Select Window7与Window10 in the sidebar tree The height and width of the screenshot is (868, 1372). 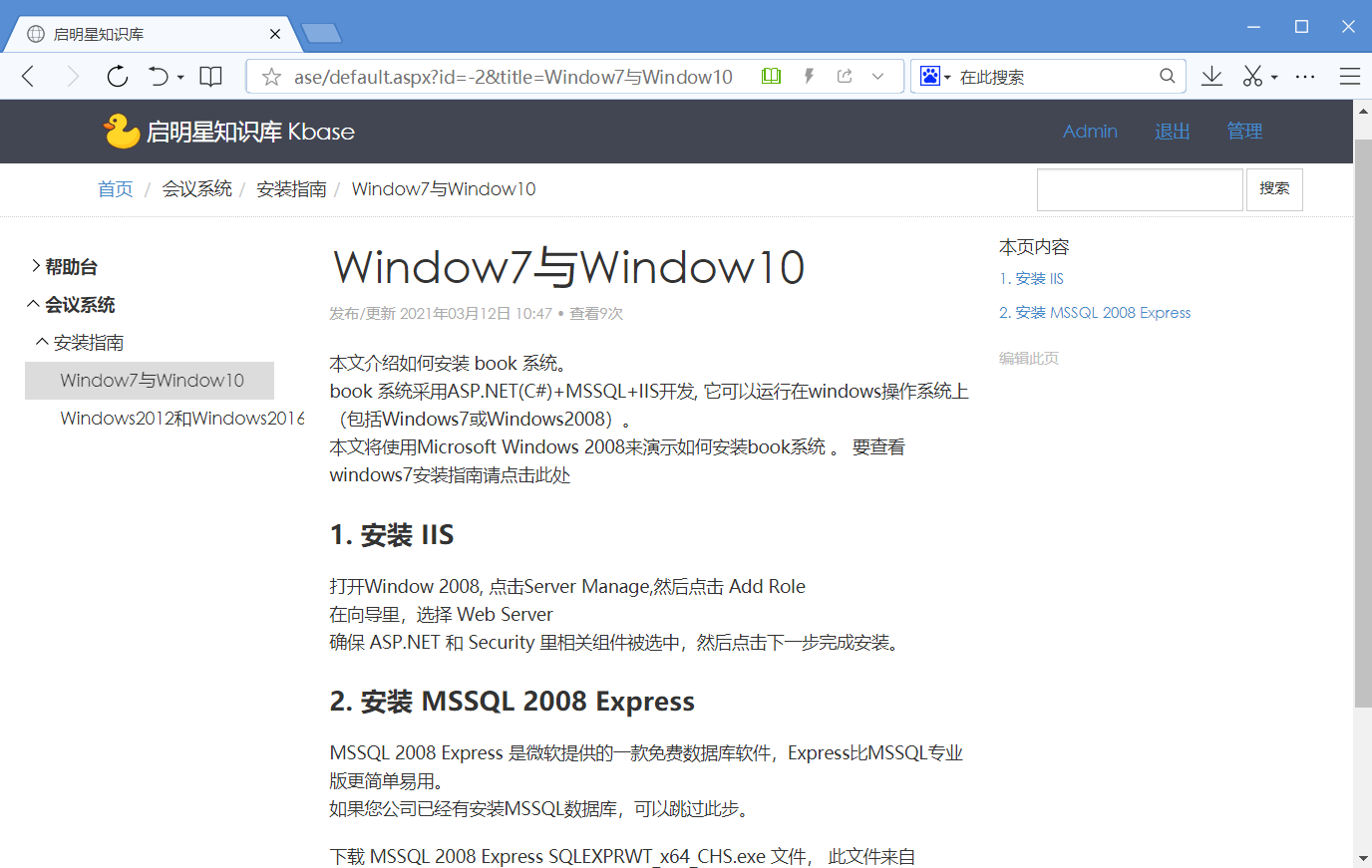tap(150, 381)
